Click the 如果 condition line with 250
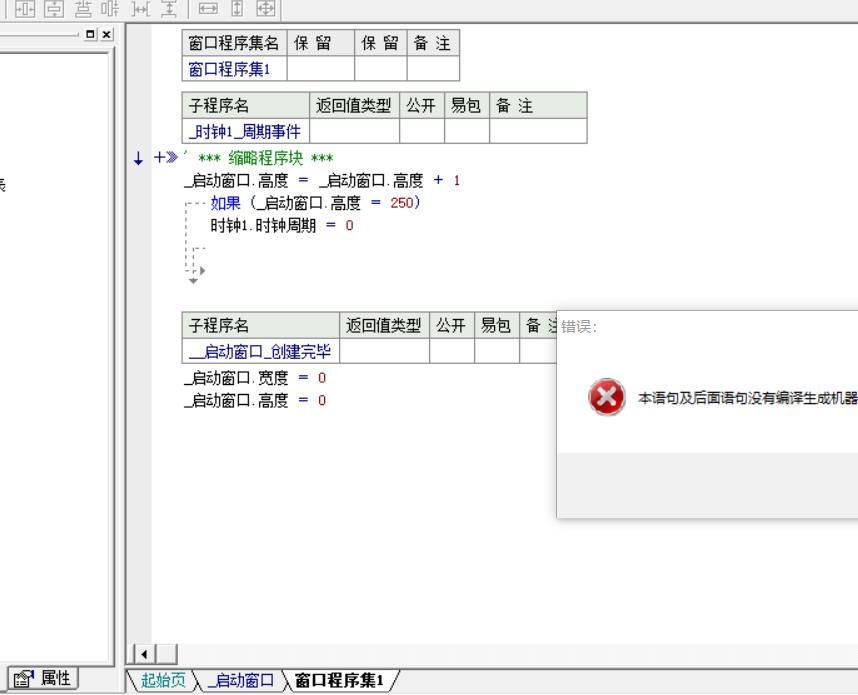 coord(315,203)
